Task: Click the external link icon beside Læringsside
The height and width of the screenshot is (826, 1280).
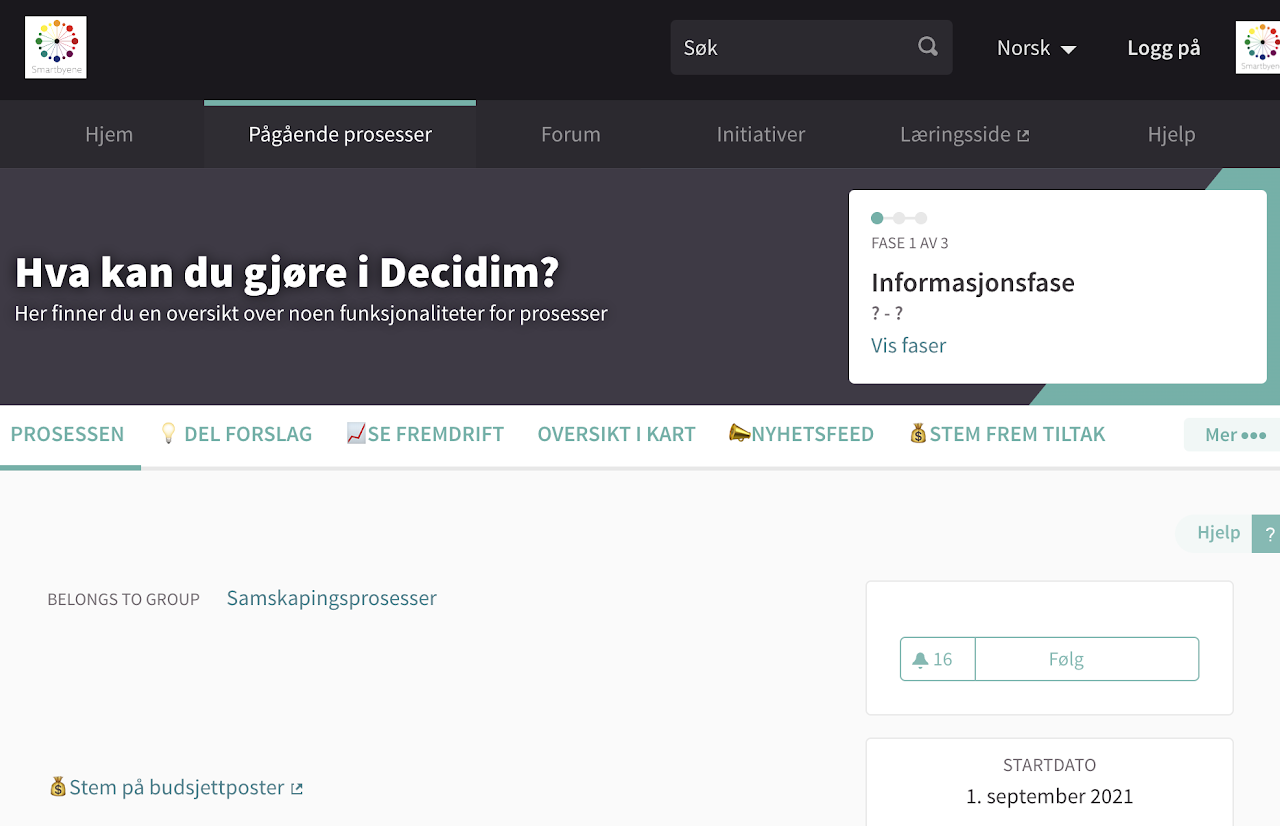Action: pyautogui.click(x=1023, y=135)
